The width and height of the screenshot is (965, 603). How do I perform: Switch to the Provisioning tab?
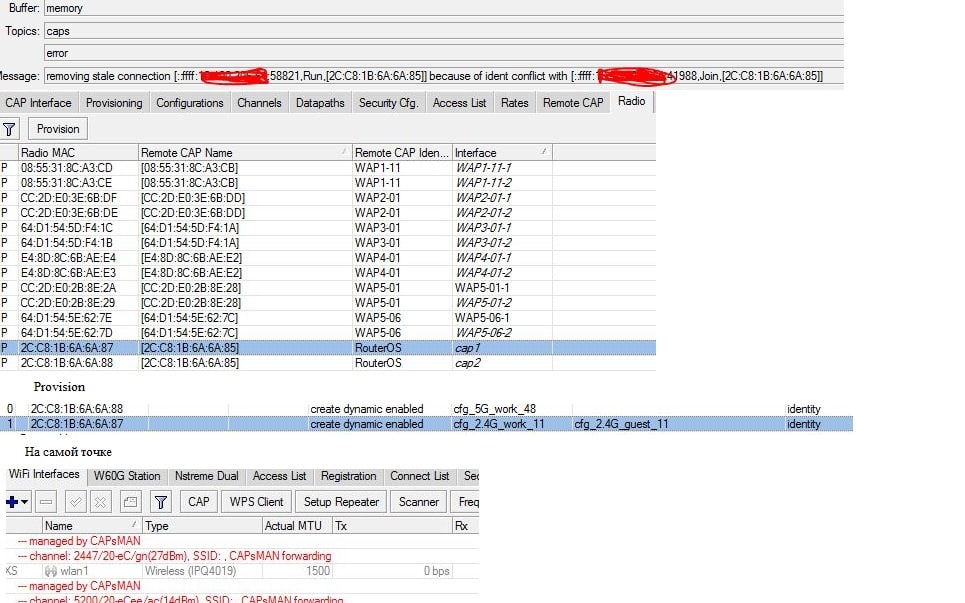pos(114,103)
